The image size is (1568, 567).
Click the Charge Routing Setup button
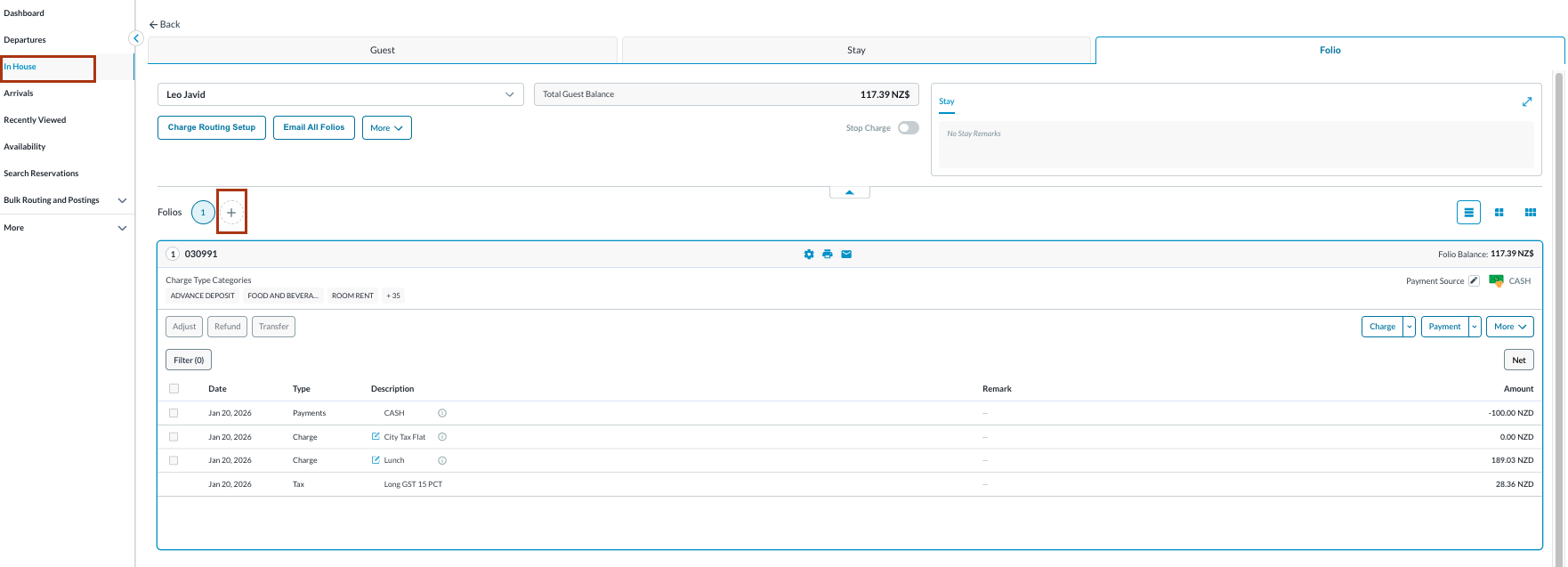click(x=212, y=127)
